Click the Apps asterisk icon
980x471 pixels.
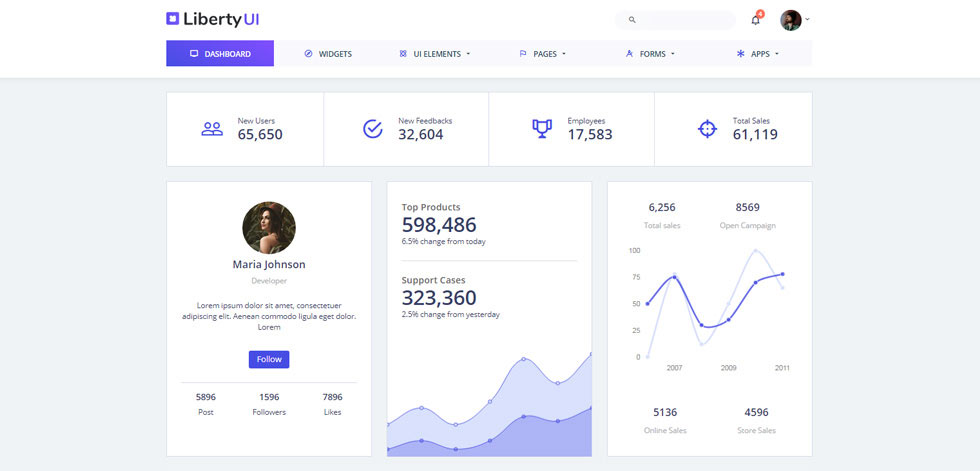741,54
